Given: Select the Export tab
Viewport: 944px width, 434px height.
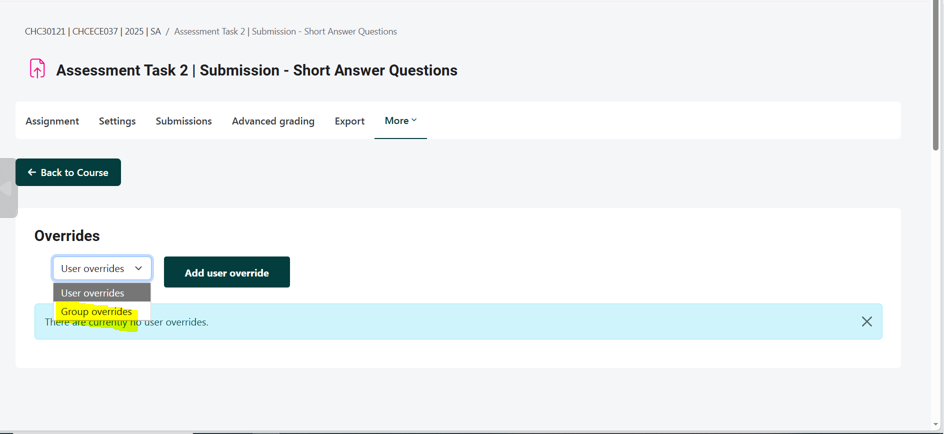Looking at the screenshot, I should pos(349,121).
